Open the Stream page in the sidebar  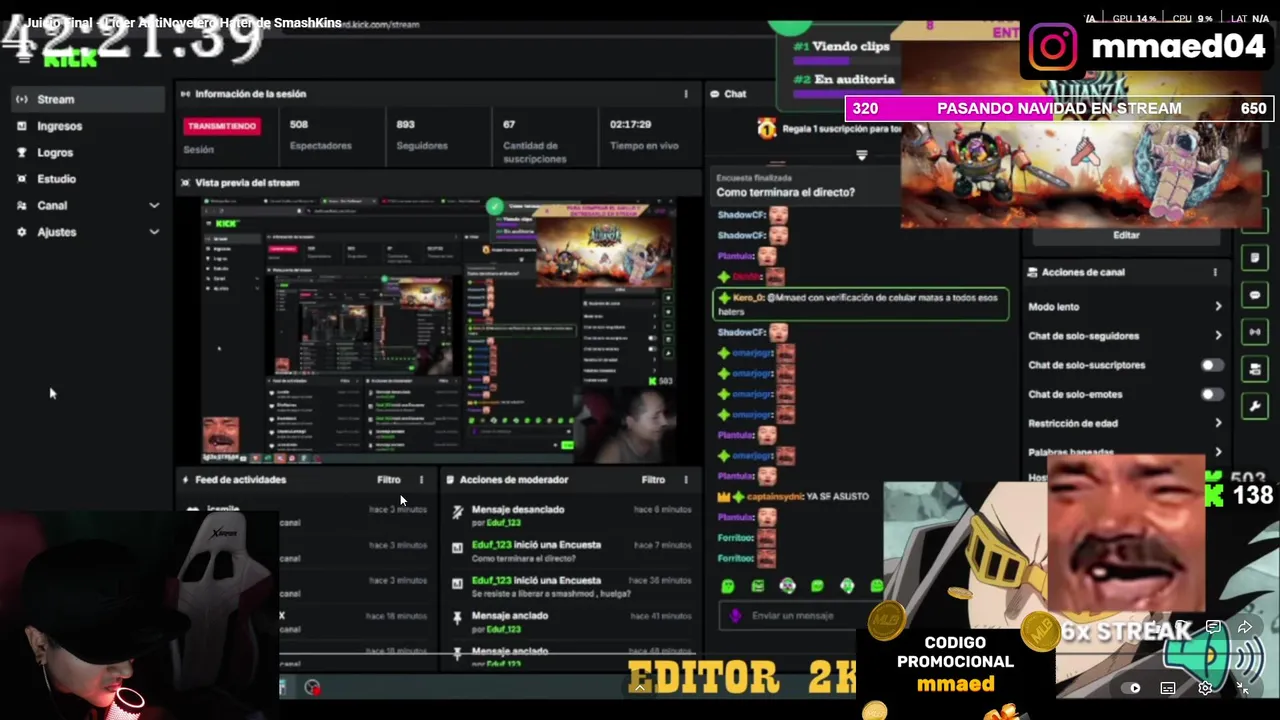(x=88, y=99)
